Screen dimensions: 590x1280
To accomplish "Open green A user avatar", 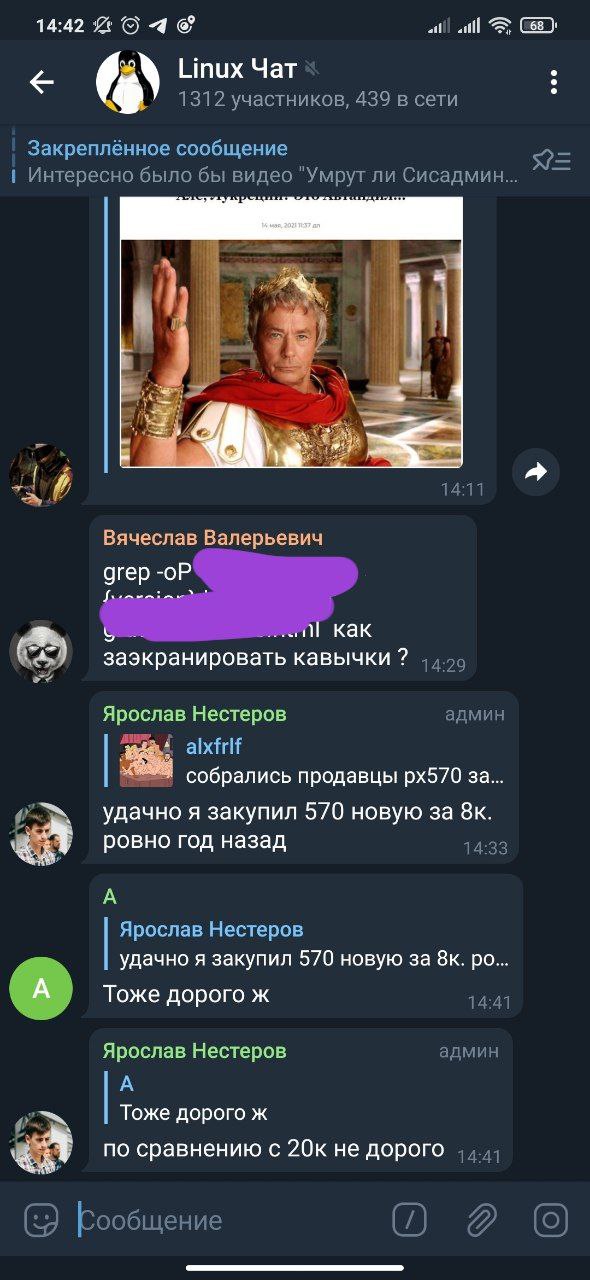I will coord(41,988).
